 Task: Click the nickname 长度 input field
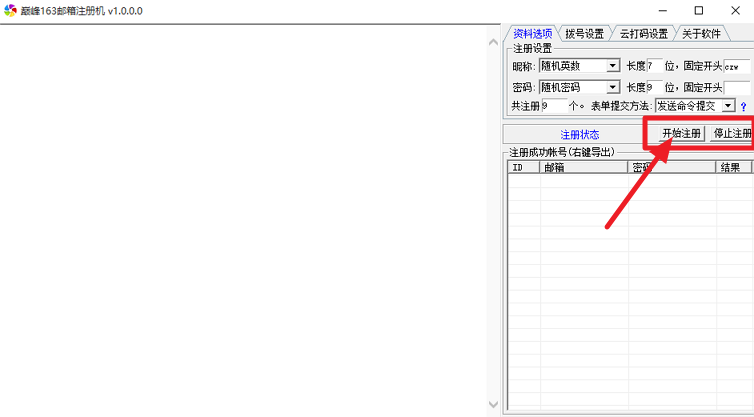pos(654,66)
